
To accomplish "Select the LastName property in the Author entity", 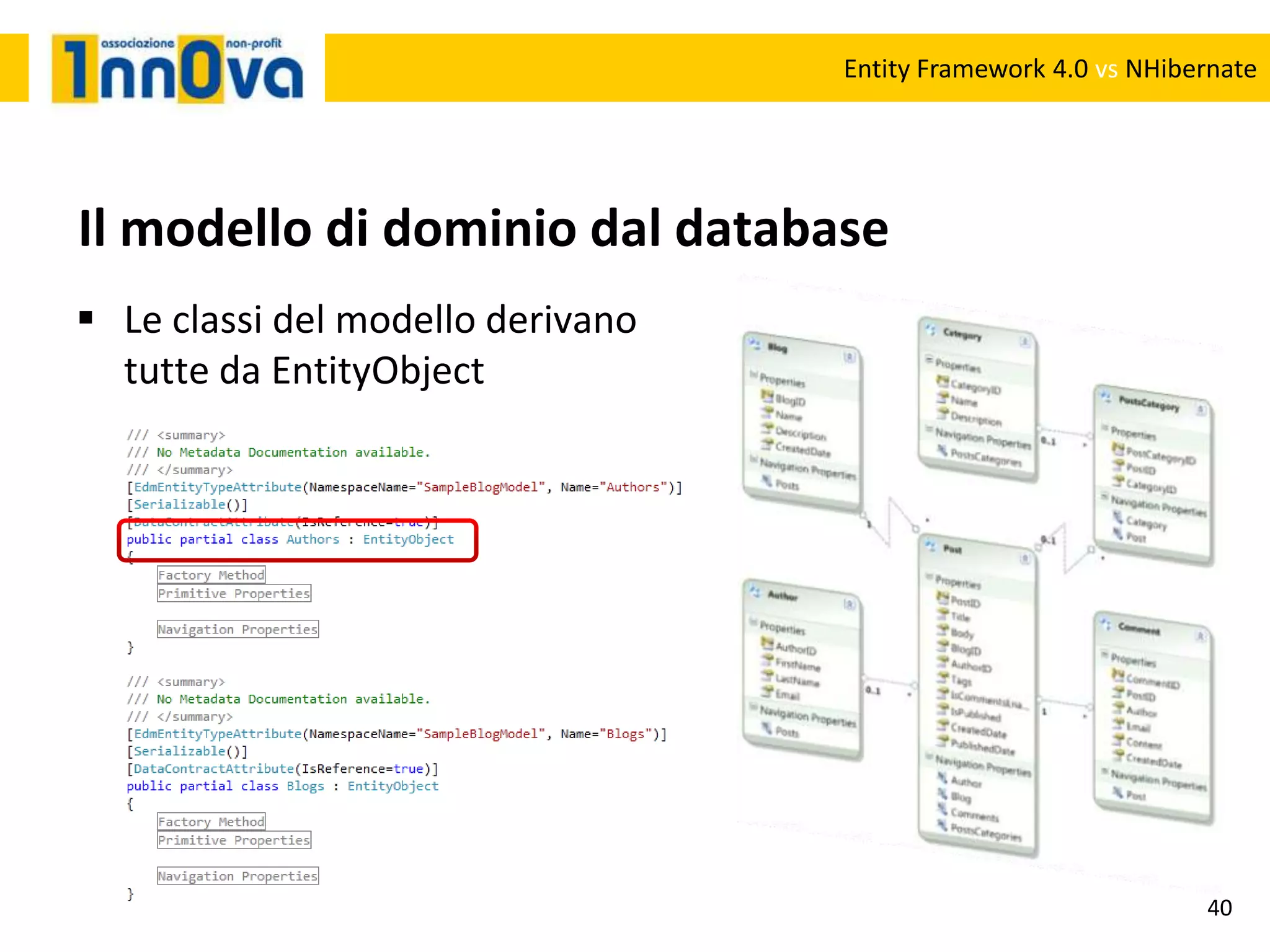I will [797, 681].
